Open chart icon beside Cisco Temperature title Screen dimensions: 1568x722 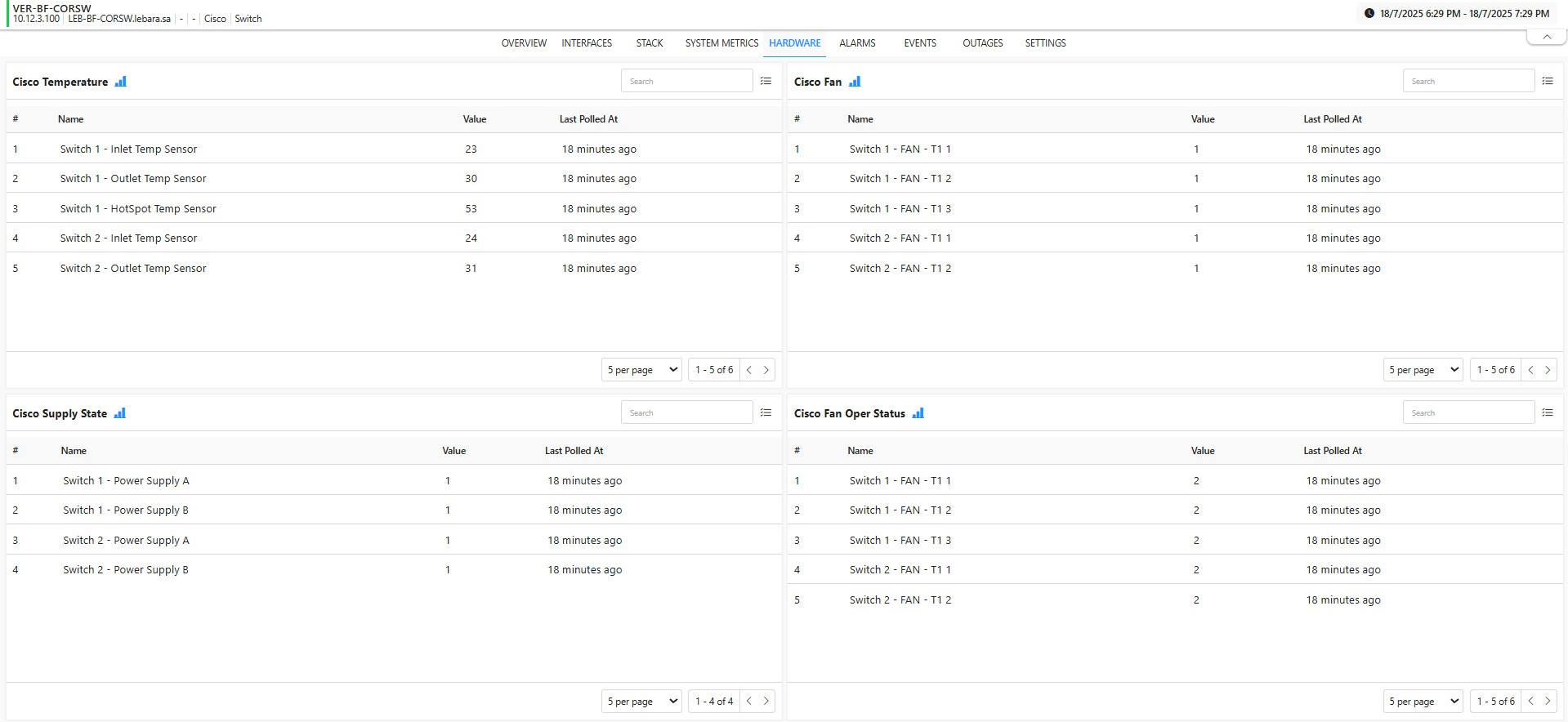pyautogui.click(x=121, y=82)
